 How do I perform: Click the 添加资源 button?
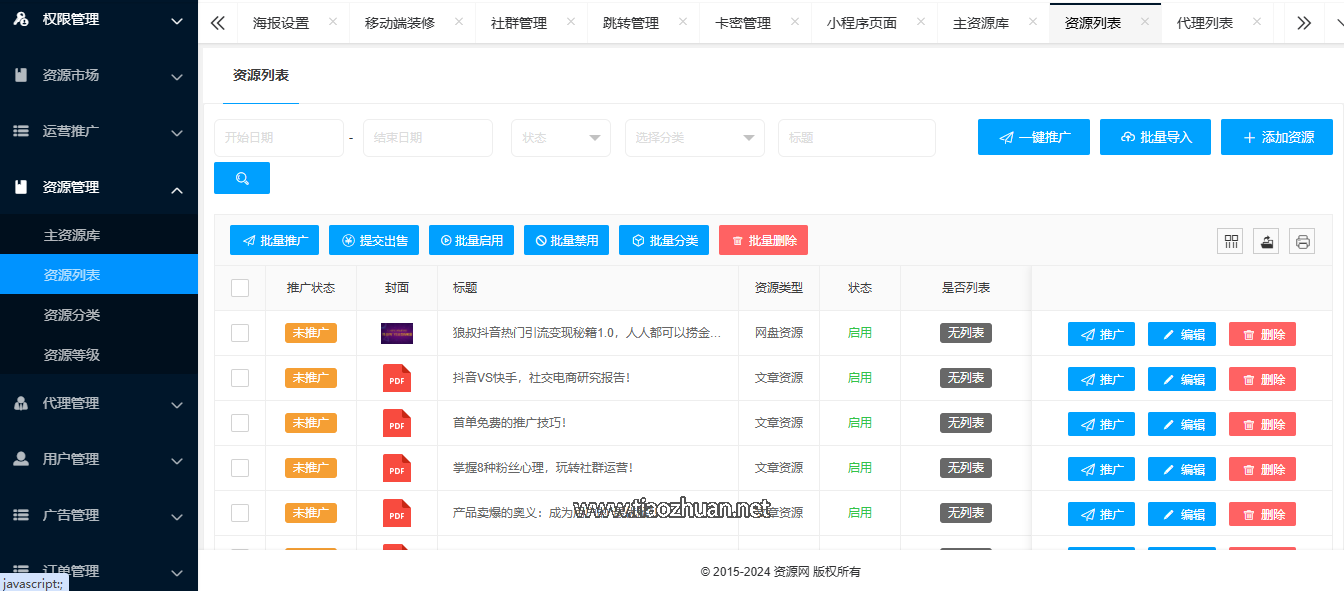[x=1276, y=137]
